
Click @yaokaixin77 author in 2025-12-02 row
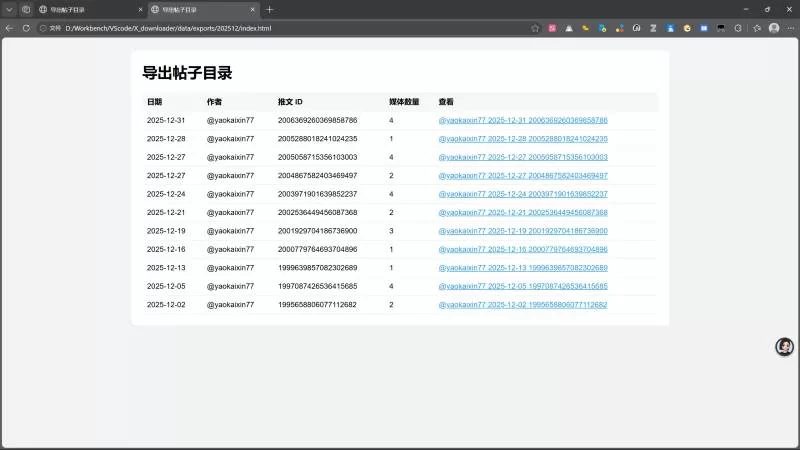[x=230, y=305]
